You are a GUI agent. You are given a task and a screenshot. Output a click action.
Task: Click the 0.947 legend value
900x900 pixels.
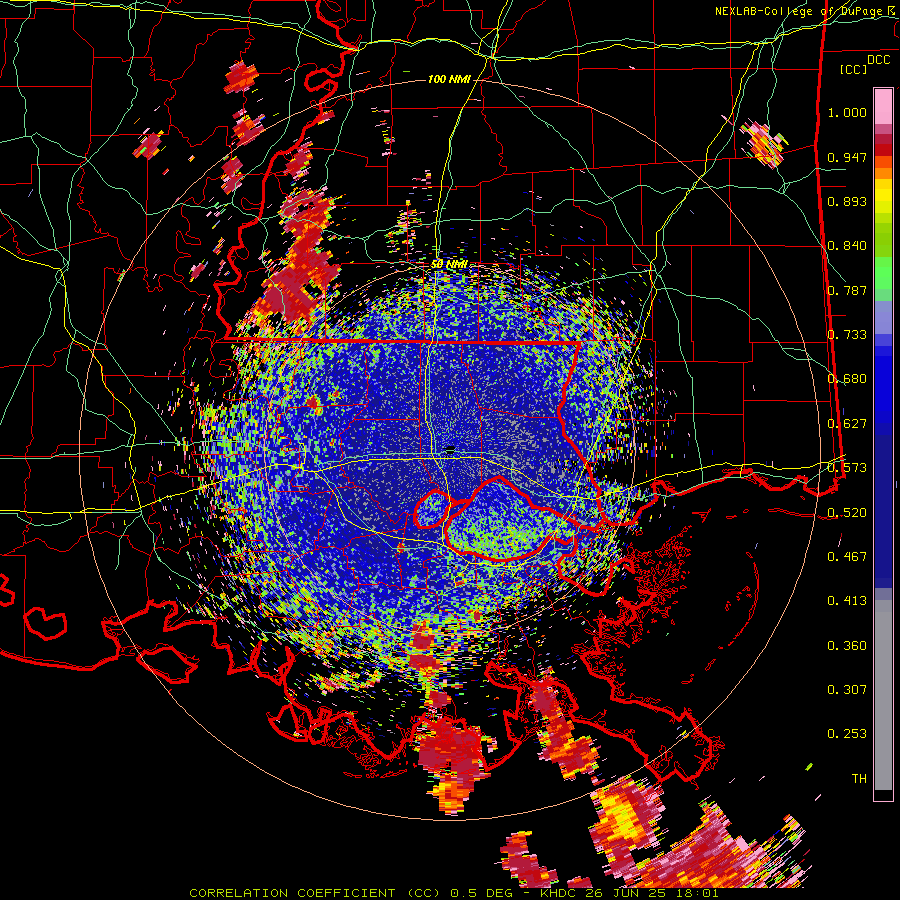[x=847, y=157]
